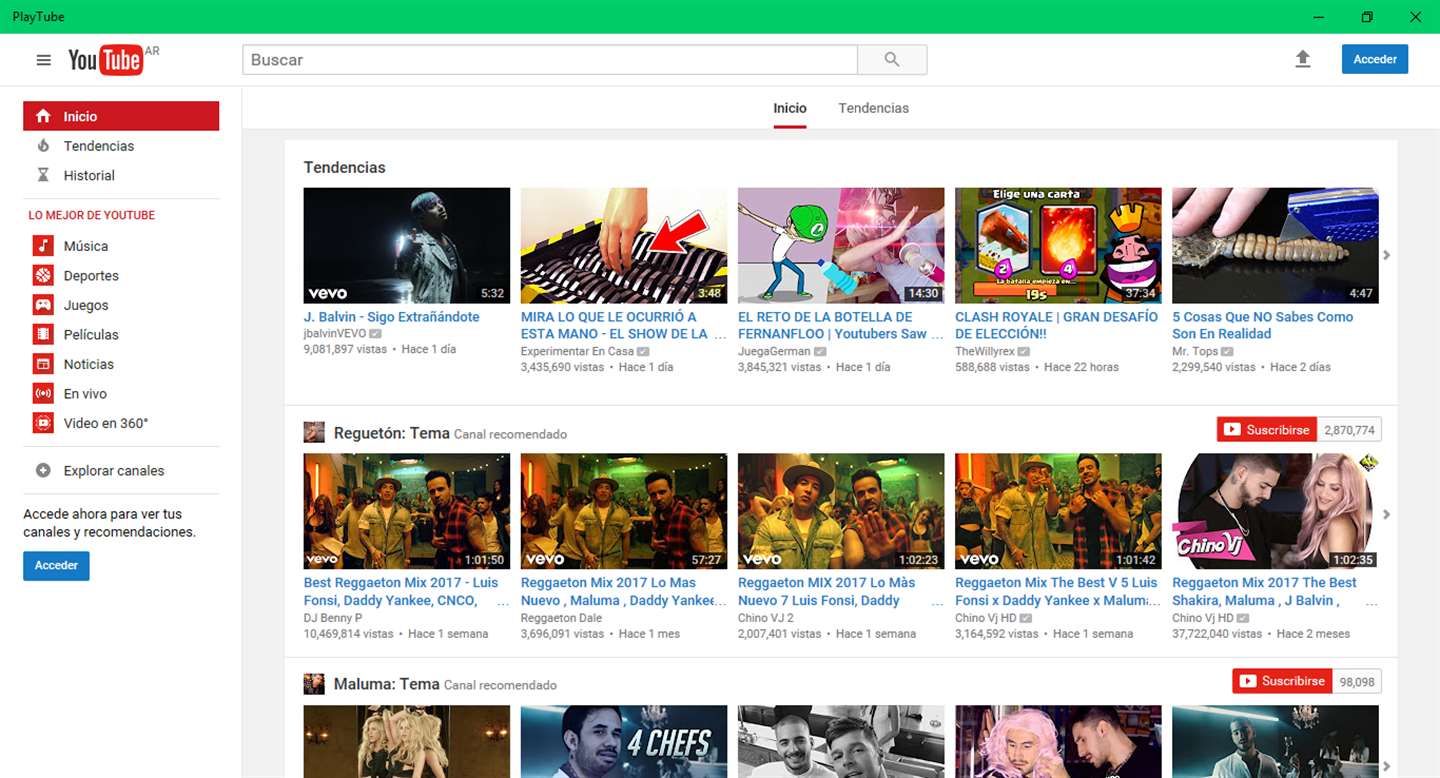Click the 98,098 subscriber count
Screen dimensions: 1440x778
[1357, 681]
